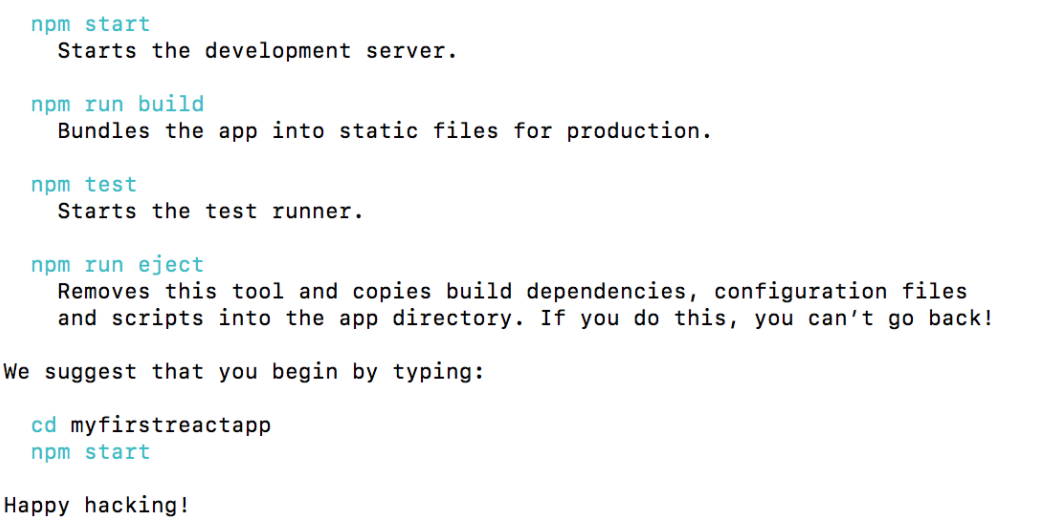Click the warning "you can't go back!"
Image resolution: width=1060 pixels, height=524 pixels.
click(874, 319)
